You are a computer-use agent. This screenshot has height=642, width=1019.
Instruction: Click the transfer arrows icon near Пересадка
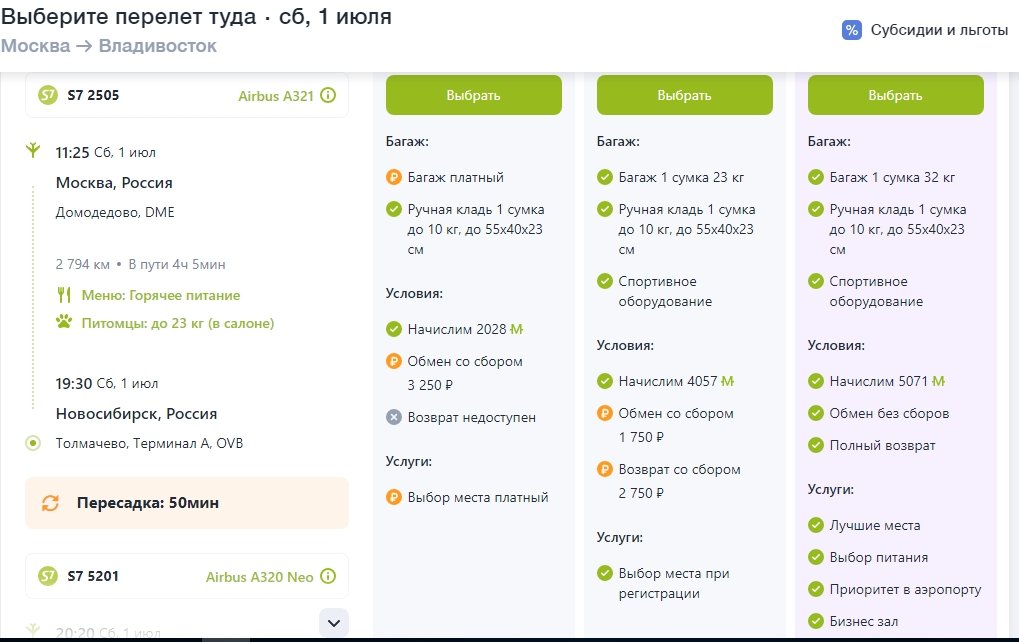coord(51,503)
